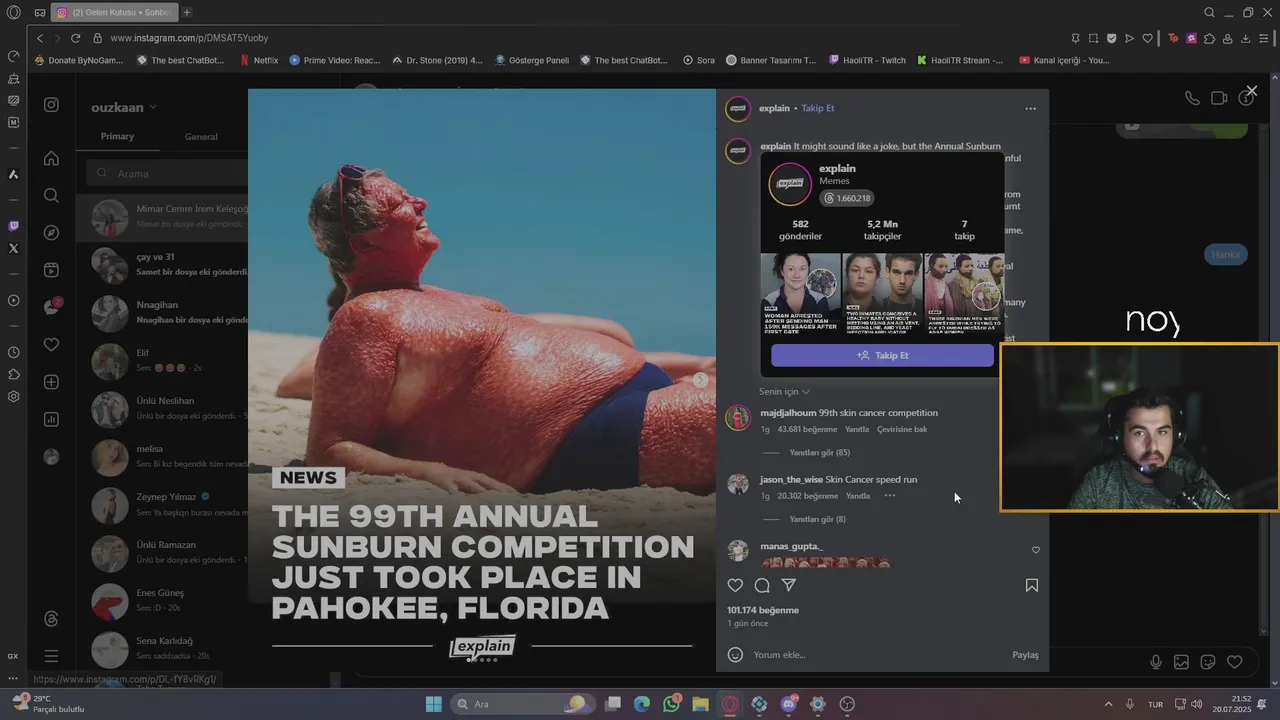Open like count 101.174 beğenme
The height and width of the screenshot is (720, 1280).
pyautogui.click(x=763, y=610)
